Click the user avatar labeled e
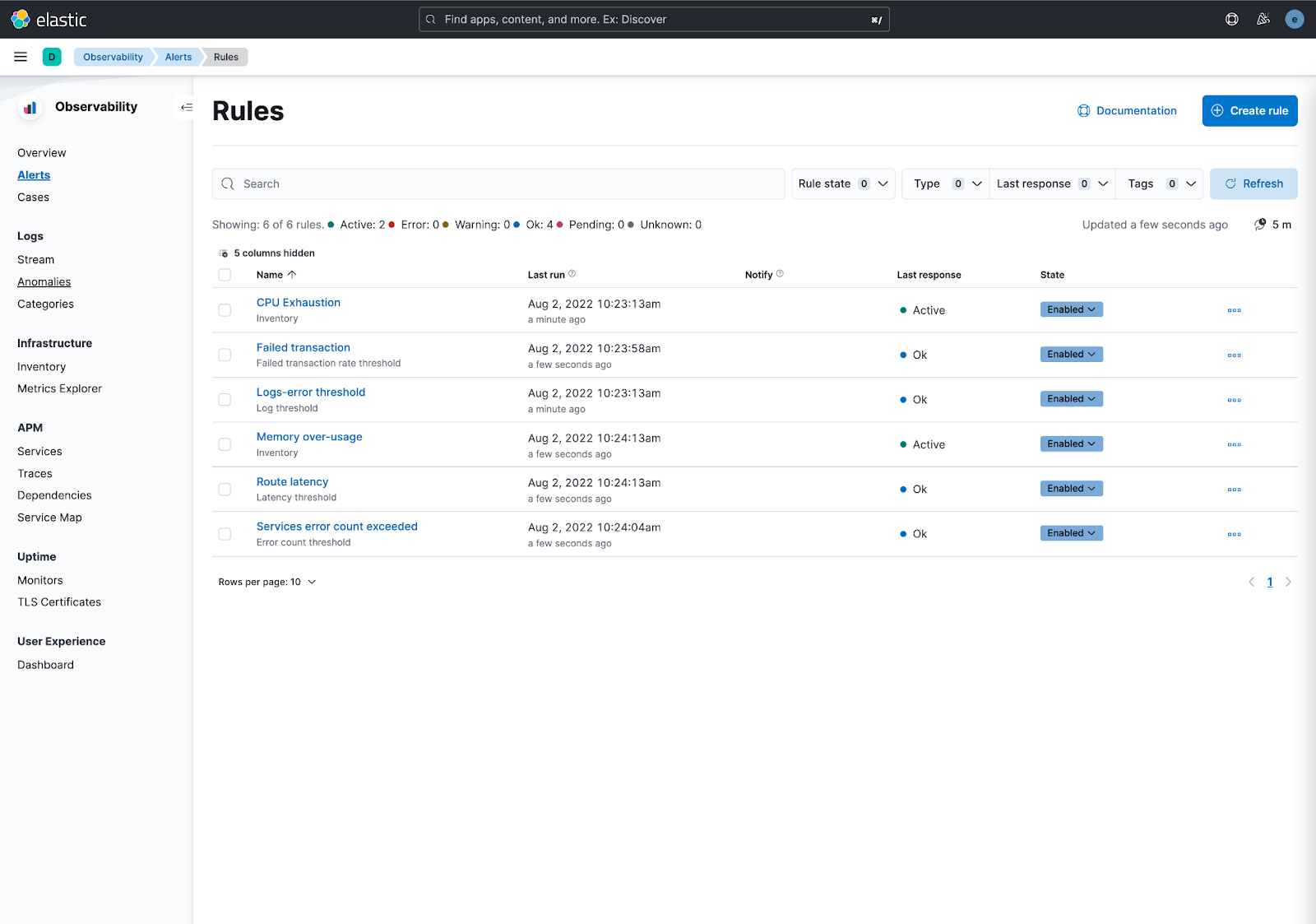 pyautogui.click(x=1294, y=19)
